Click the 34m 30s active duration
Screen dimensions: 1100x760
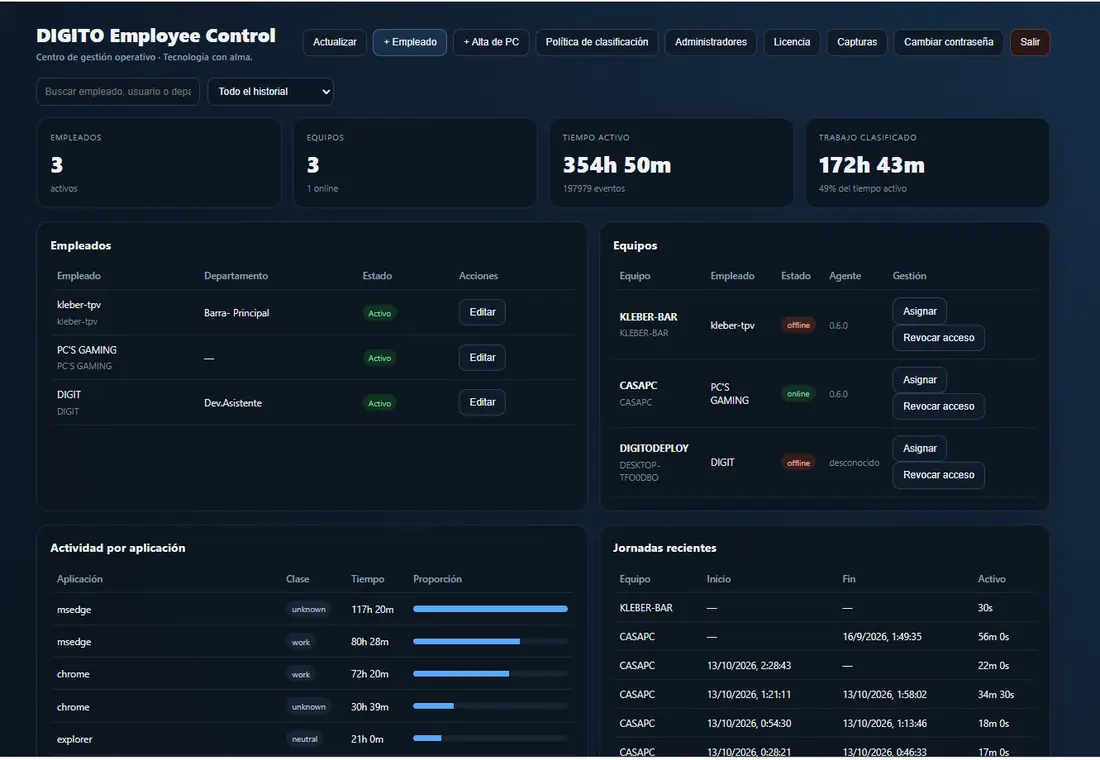tap(995, 694)
